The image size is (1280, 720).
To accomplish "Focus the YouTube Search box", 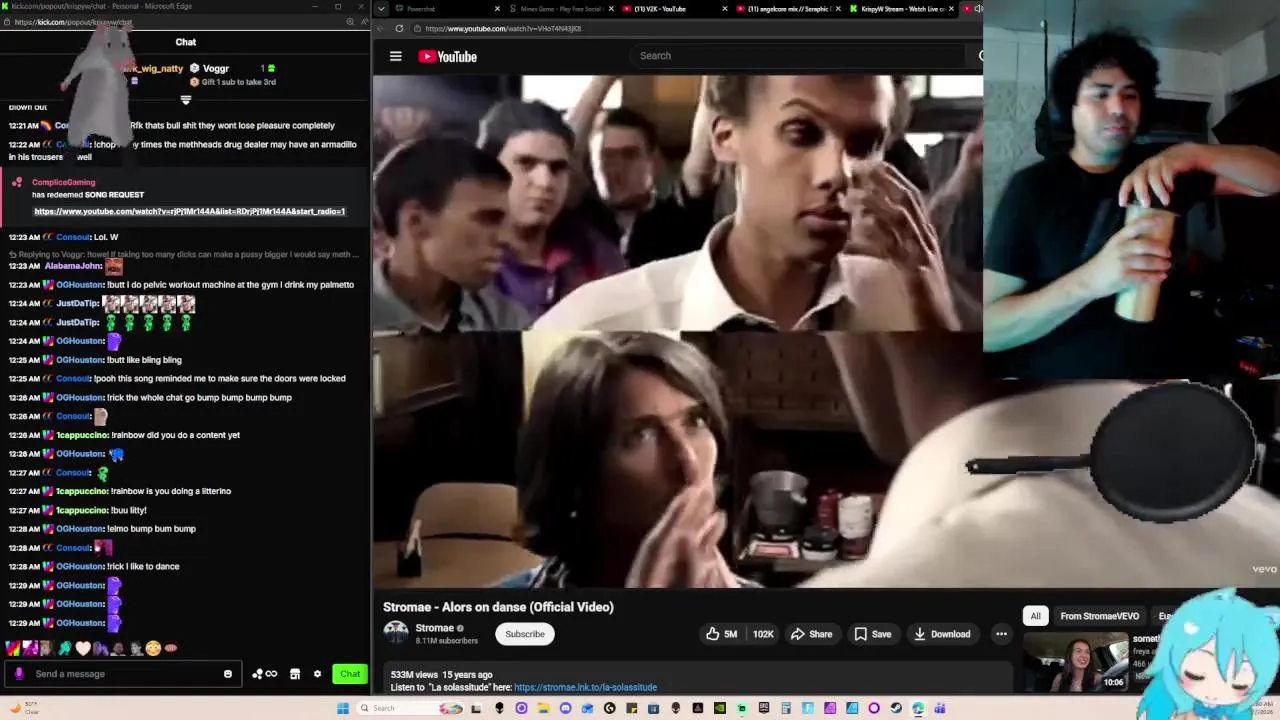I will [x=800, y=56].
